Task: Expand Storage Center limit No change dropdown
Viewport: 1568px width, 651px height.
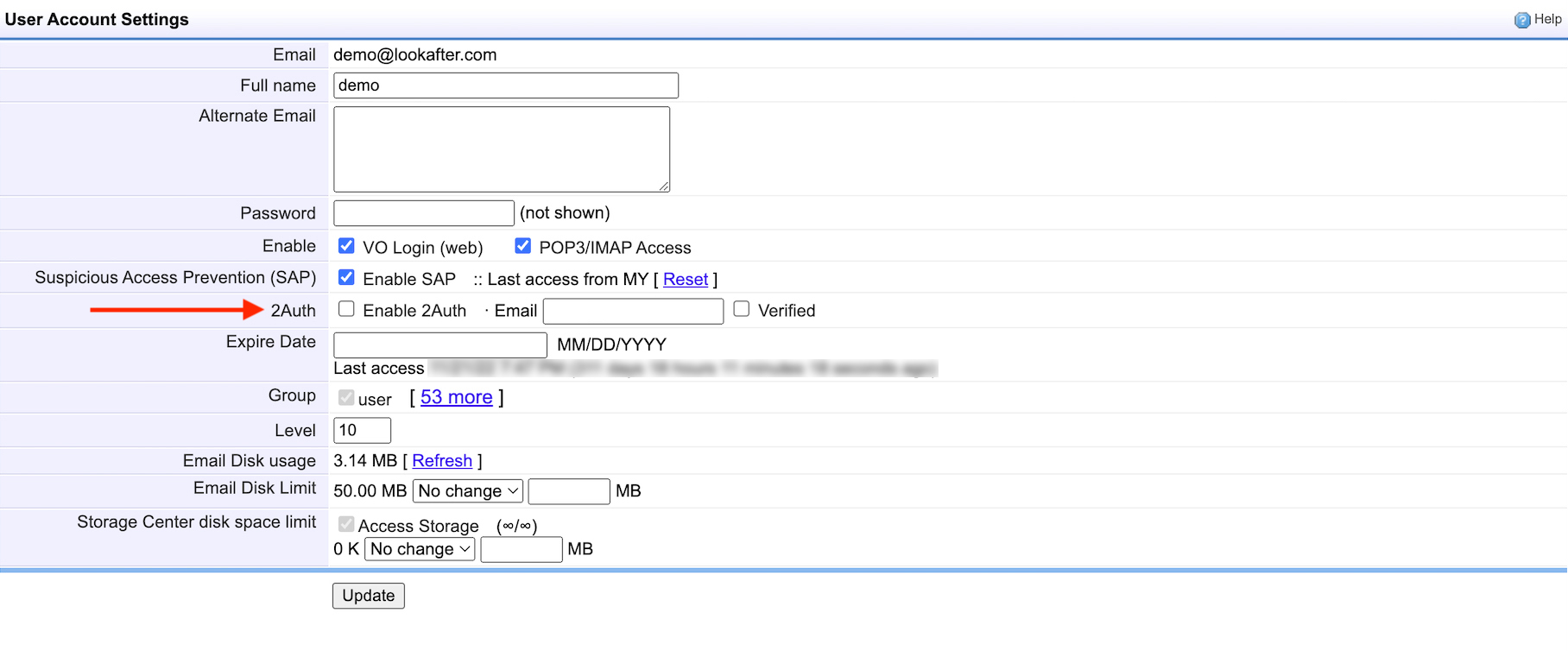Action: 420,549
